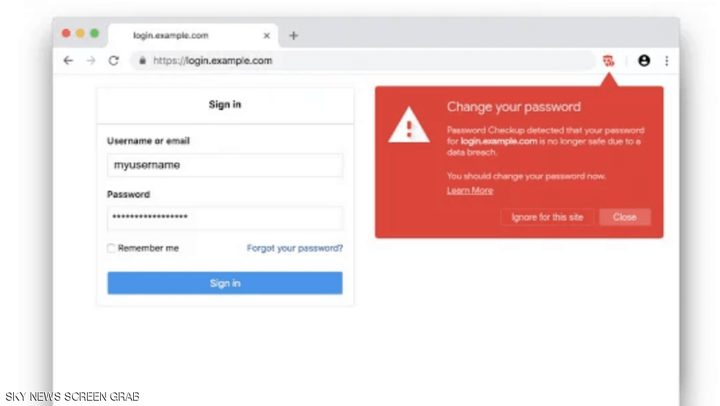The height and width of the screenshot is (406, 720).
Task: Click the browser forward arrow
Action: pyautogui.click(x=91, y=61)
